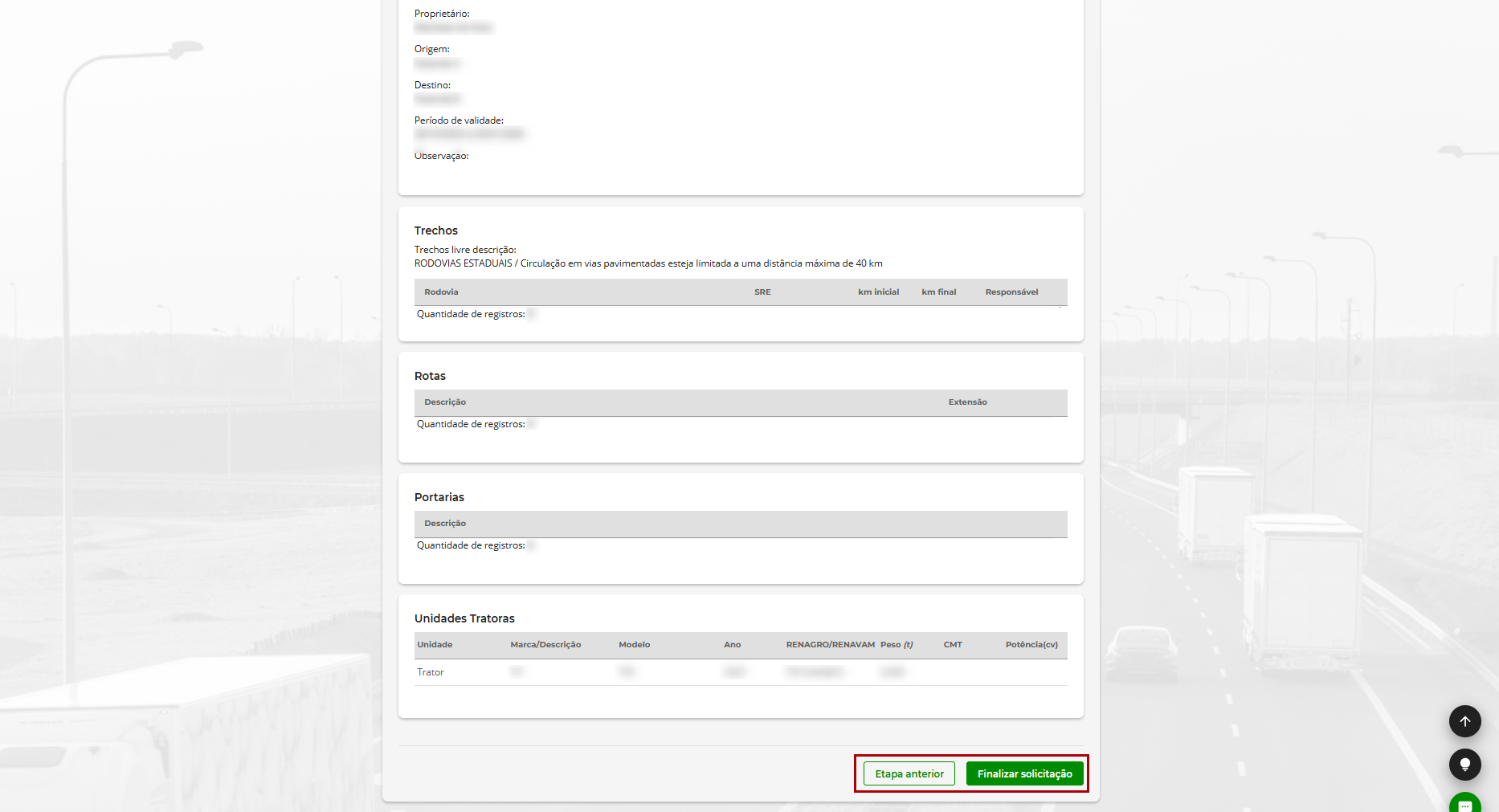This screenshot has width=1499, height=812.
Task: Click the Trechos section heading
Action: coord(436,231)
